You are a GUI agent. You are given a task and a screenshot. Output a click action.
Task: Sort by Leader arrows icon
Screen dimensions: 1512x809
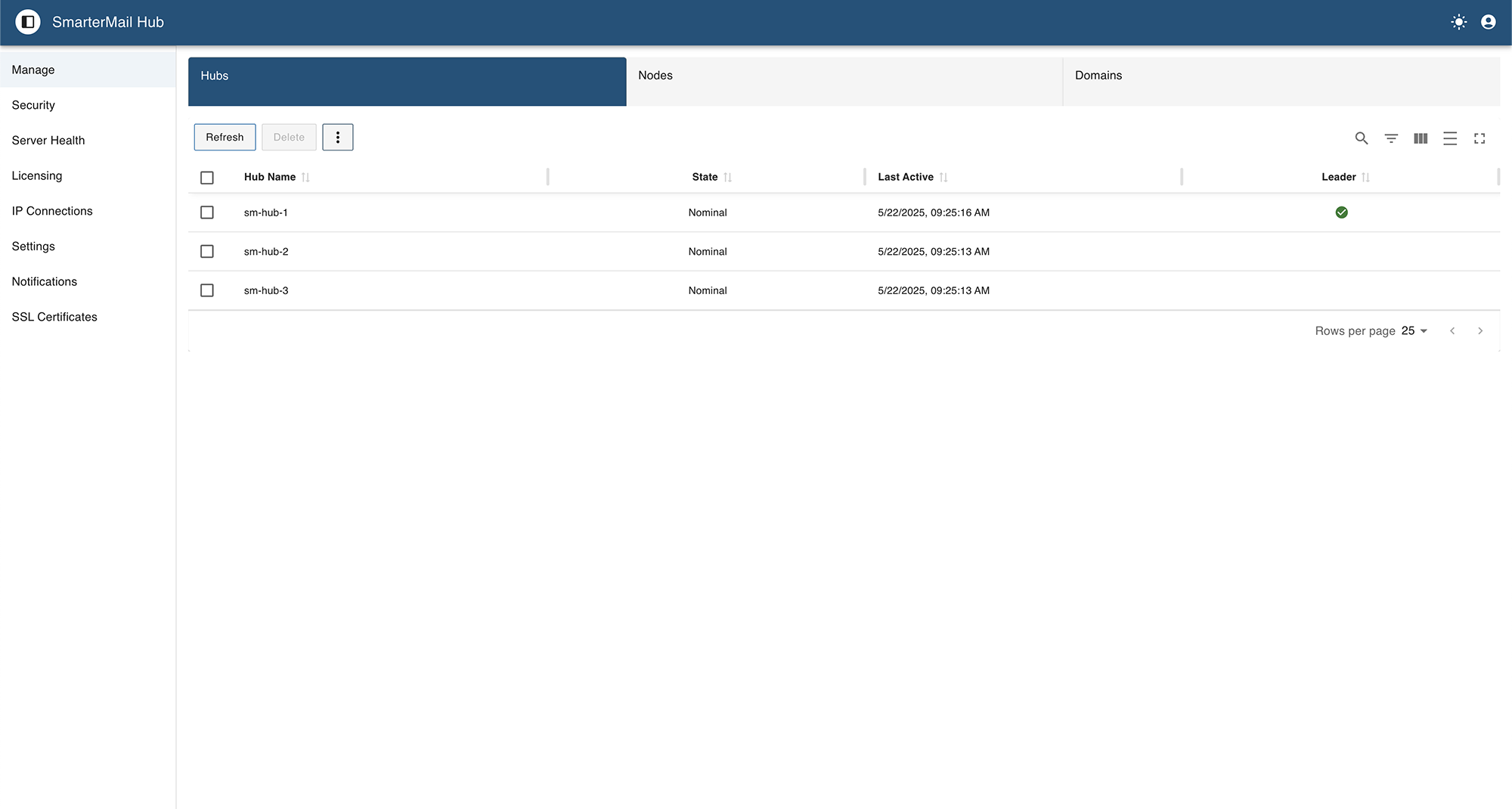1365,177
